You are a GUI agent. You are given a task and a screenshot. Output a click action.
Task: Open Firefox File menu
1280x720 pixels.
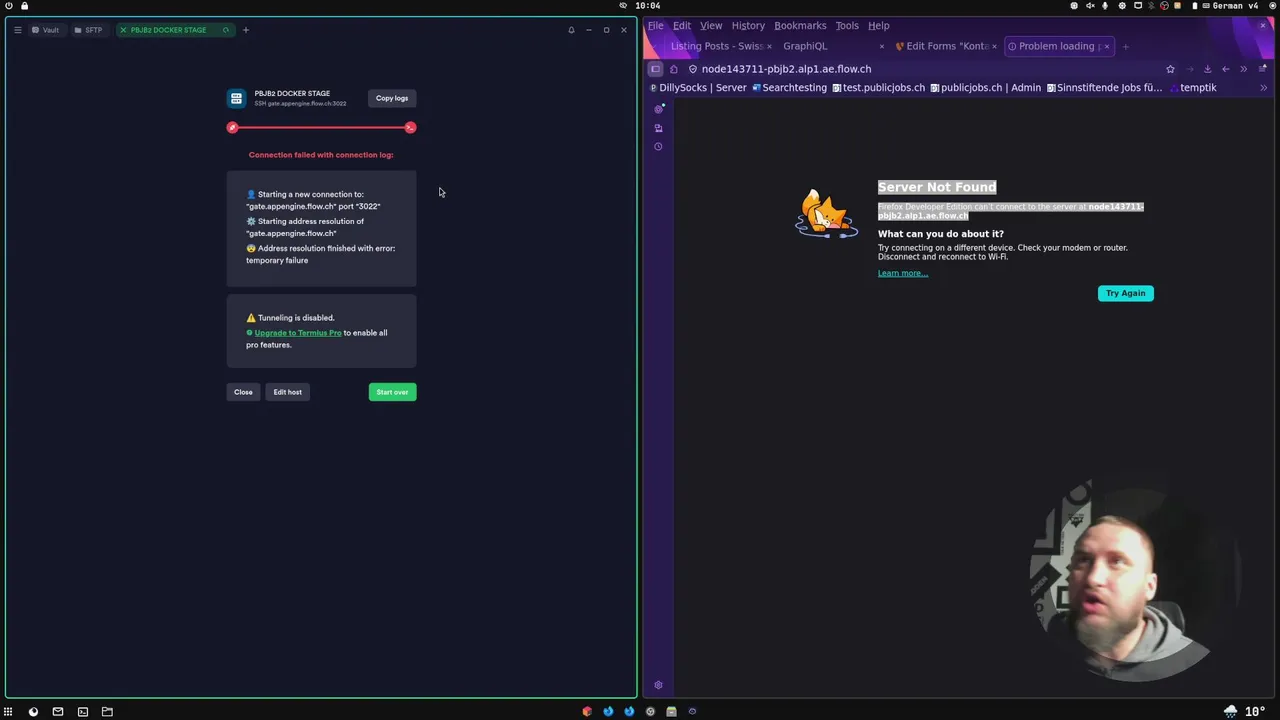click(655, 26)
